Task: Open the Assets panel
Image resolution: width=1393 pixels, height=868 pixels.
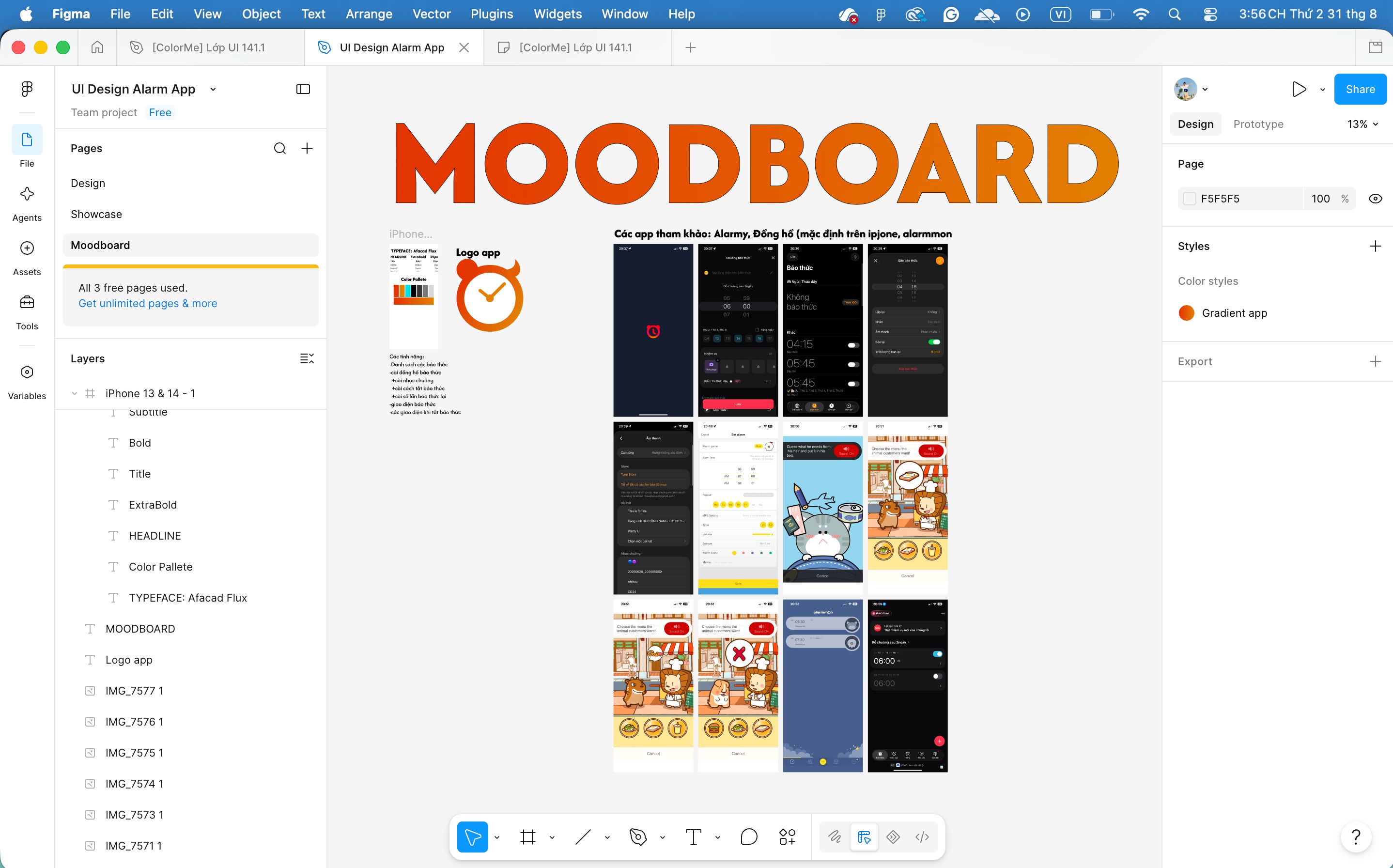Action: coord(27,258)
